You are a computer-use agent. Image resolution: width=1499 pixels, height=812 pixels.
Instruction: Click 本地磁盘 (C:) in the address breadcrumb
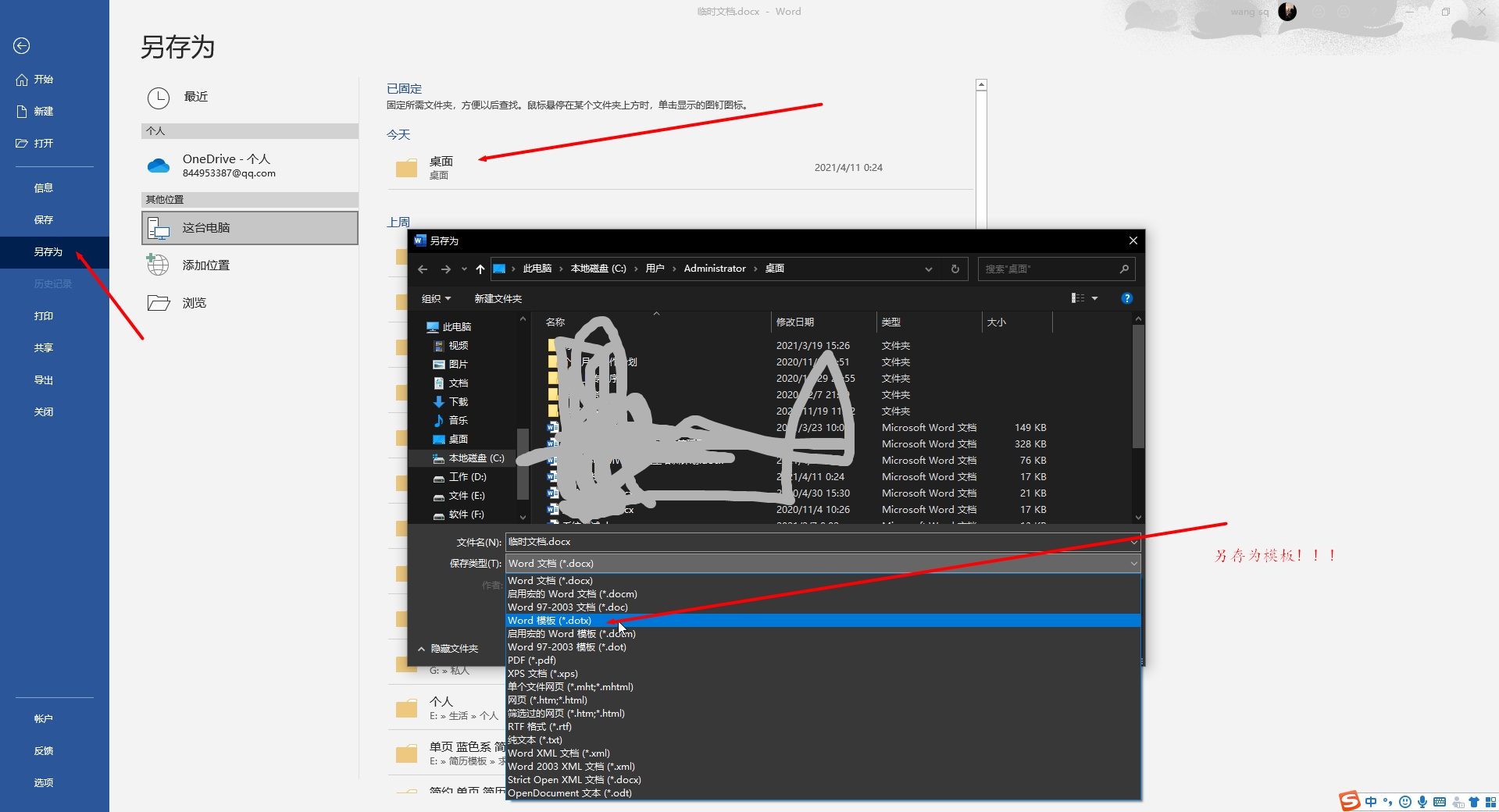click(x=598, y=269)
